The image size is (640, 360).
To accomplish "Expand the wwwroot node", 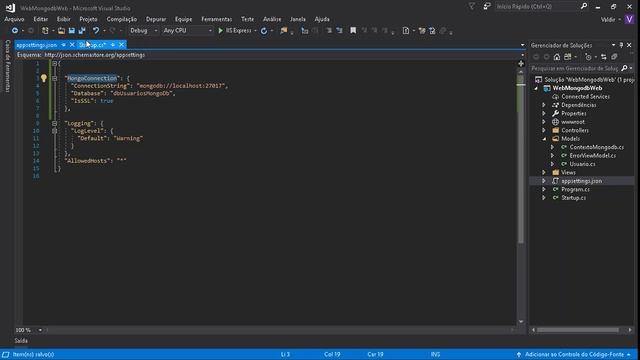I will click(544, 122).
